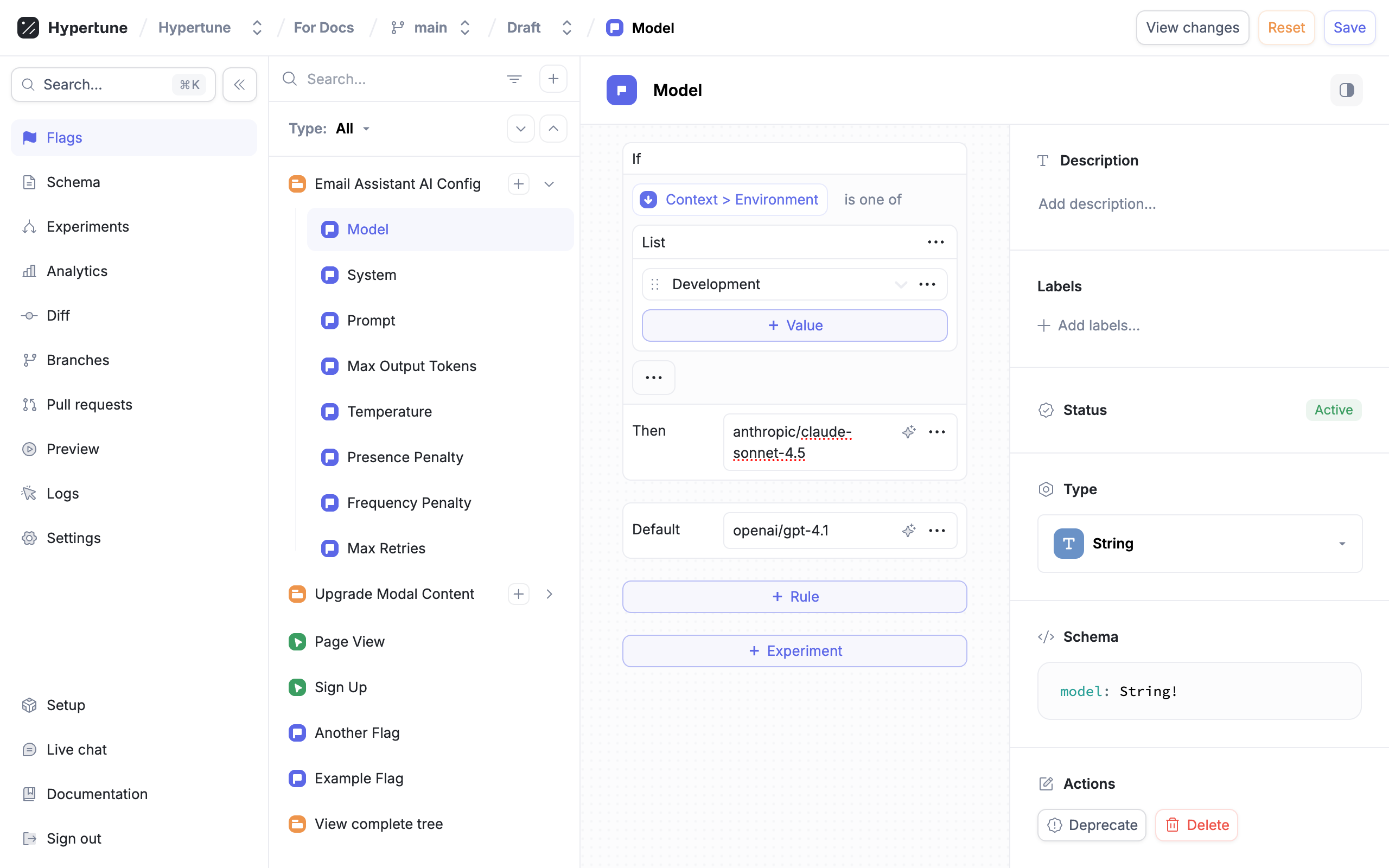Click the filter icon in flag search
1389x868 pixels.
coord(514,79)
